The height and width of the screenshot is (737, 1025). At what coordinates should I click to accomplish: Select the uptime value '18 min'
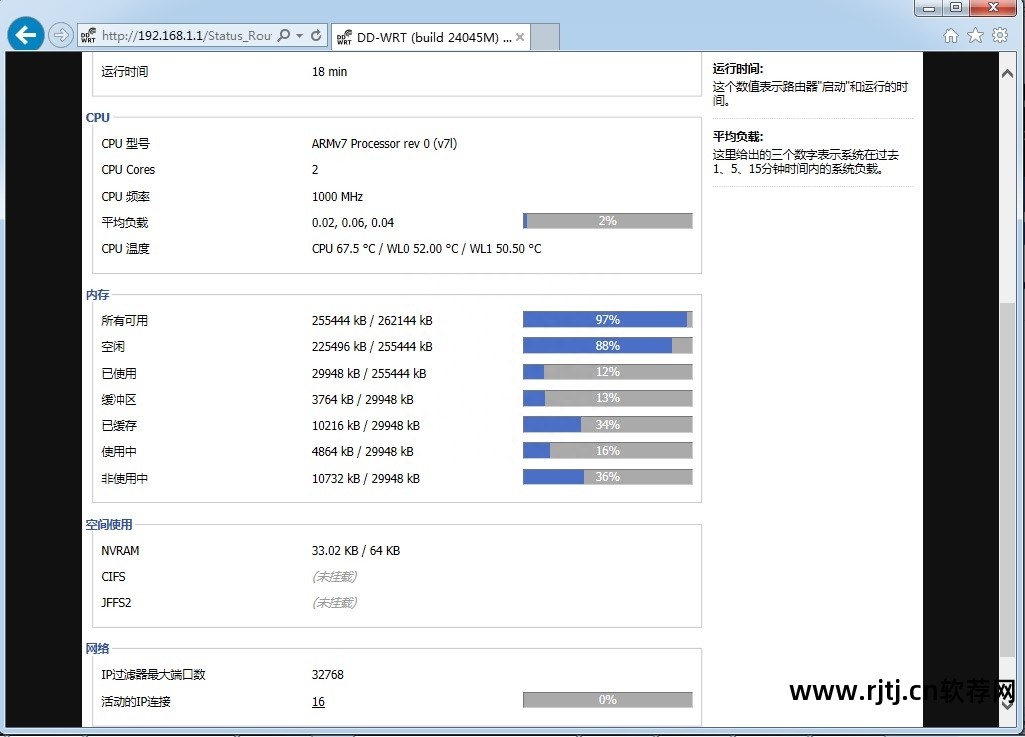329,72
